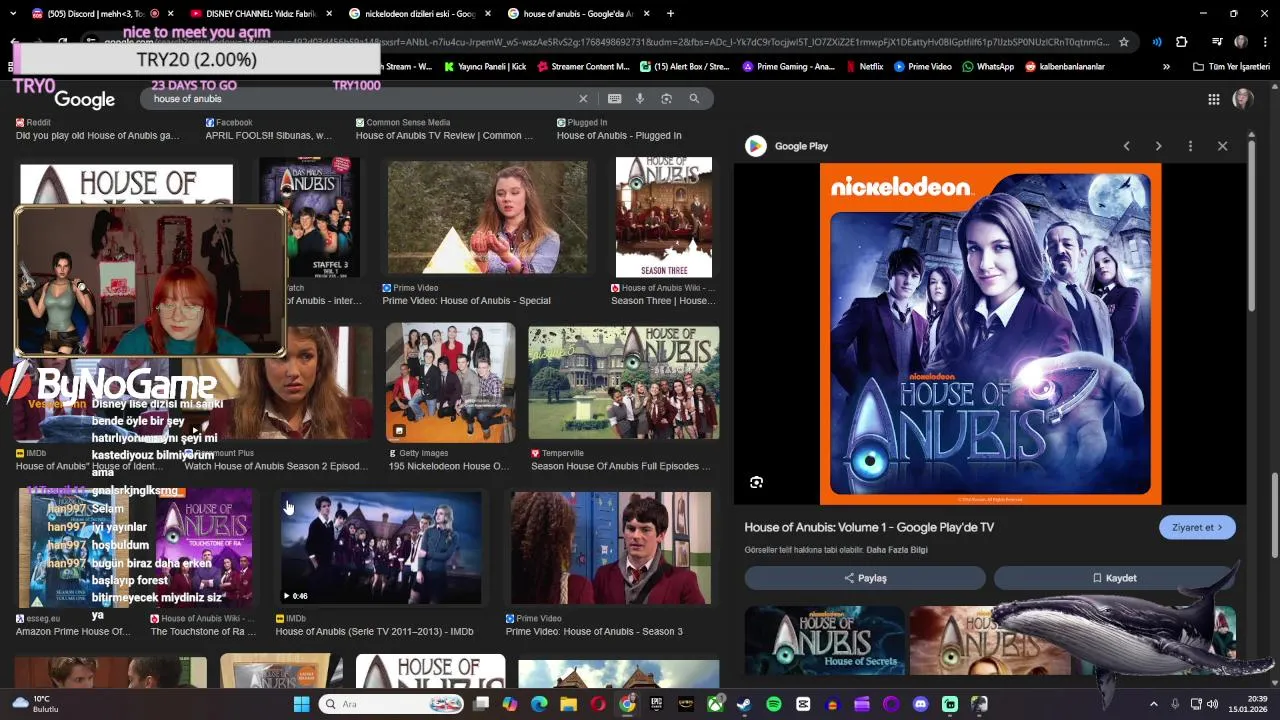
Task: Open House of Anubis Volume 1 title link
Action: 869,527
